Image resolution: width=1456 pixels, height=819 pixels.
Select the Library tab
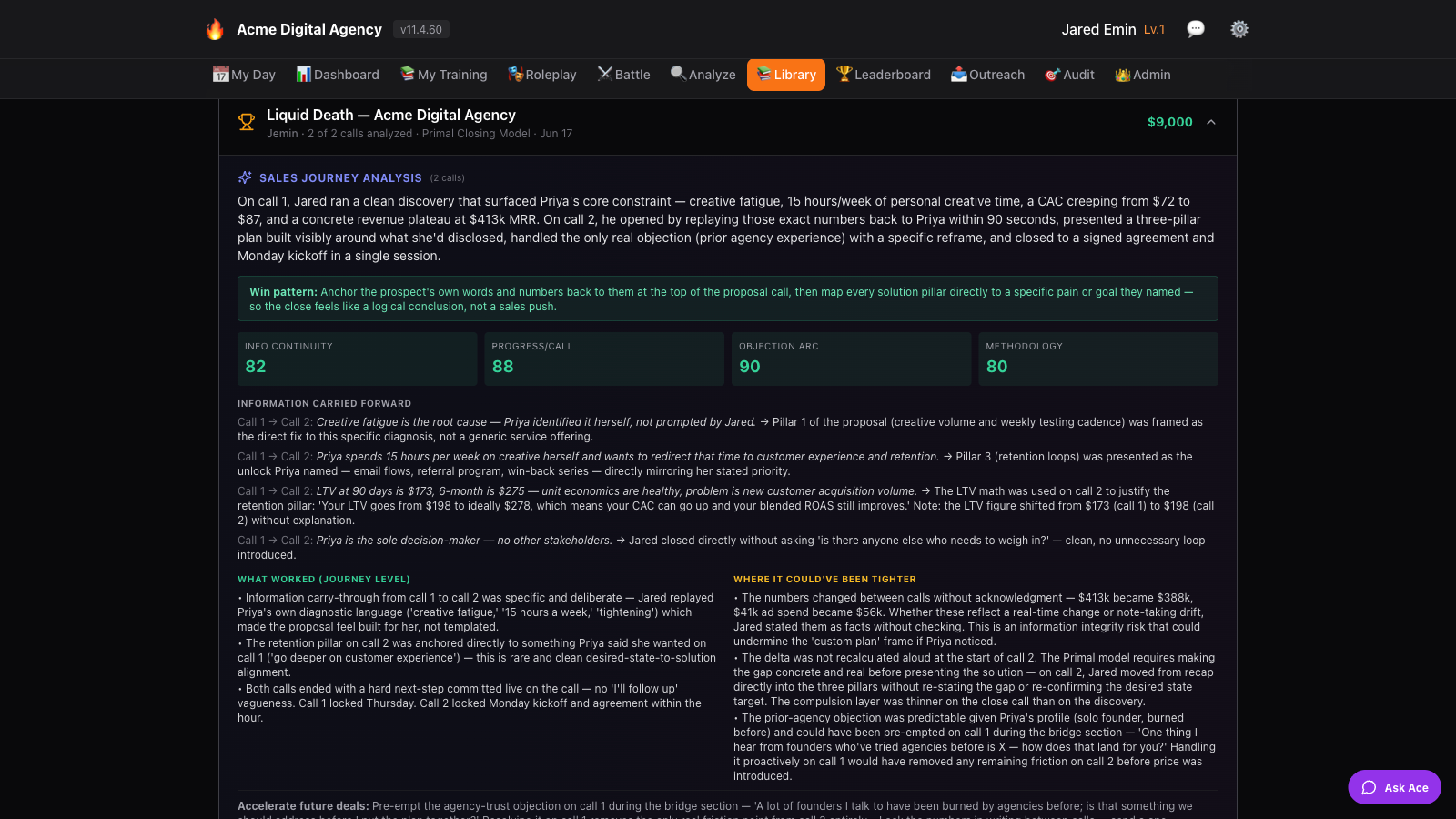786,75
